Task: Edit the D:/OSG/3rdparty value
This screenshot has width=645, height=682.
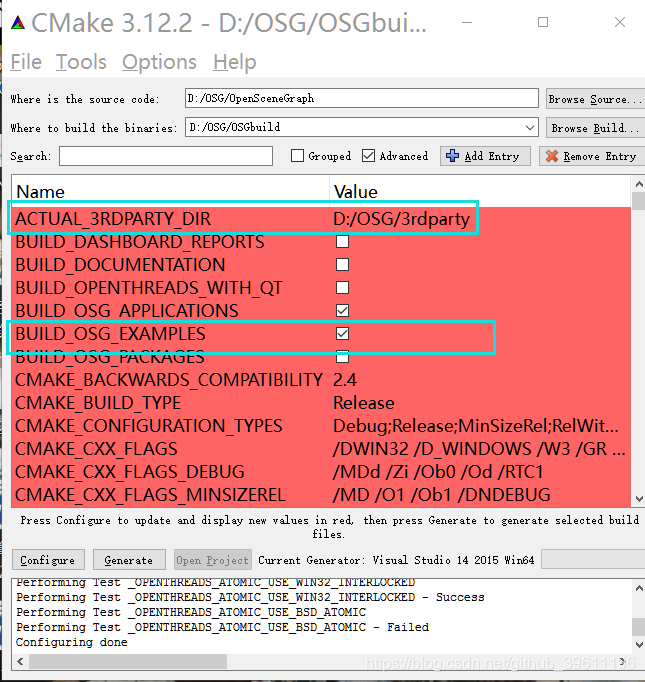Action: [401, 218]
